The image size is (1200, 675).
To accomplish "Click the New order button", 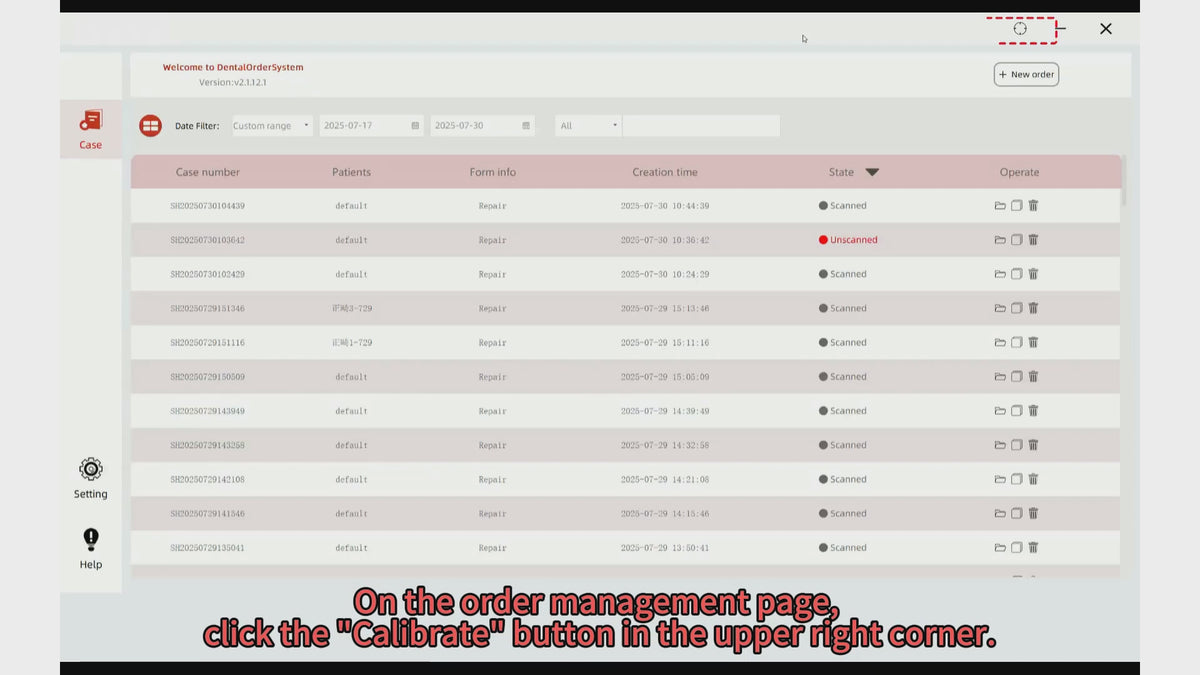I will point(1026,74).
